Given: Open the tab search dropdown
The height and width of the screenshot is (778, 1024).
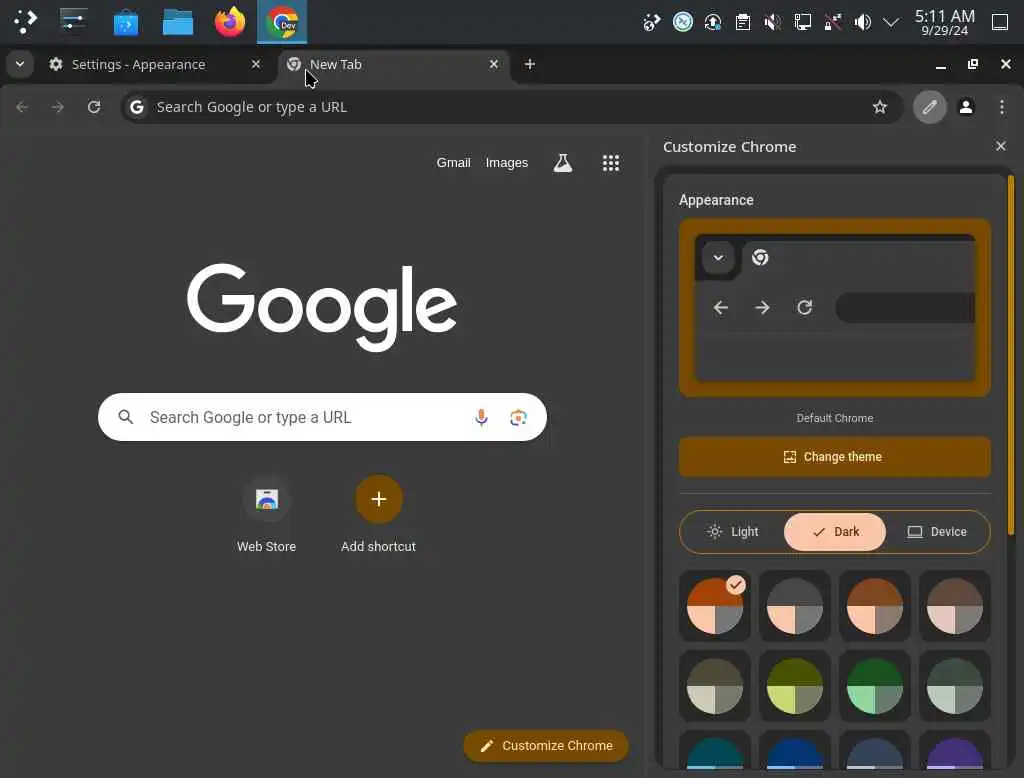Looking at the screenshot, I should pyautogui.click(x=20, y=64).
